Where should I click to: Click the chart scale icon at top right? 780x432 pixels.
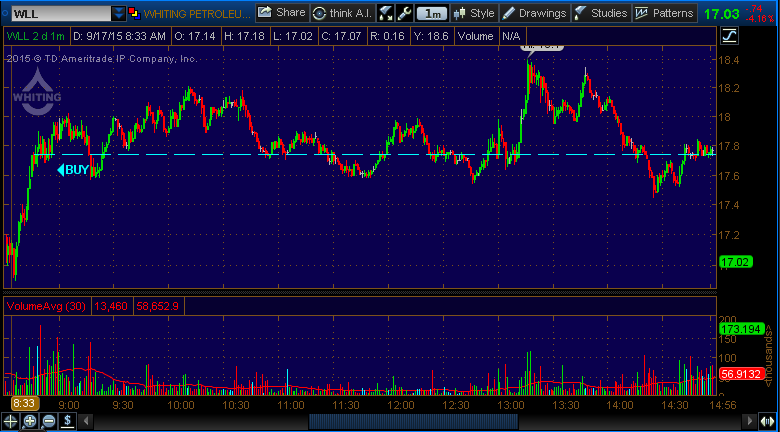pyautogui.click(x=729, y=35)
